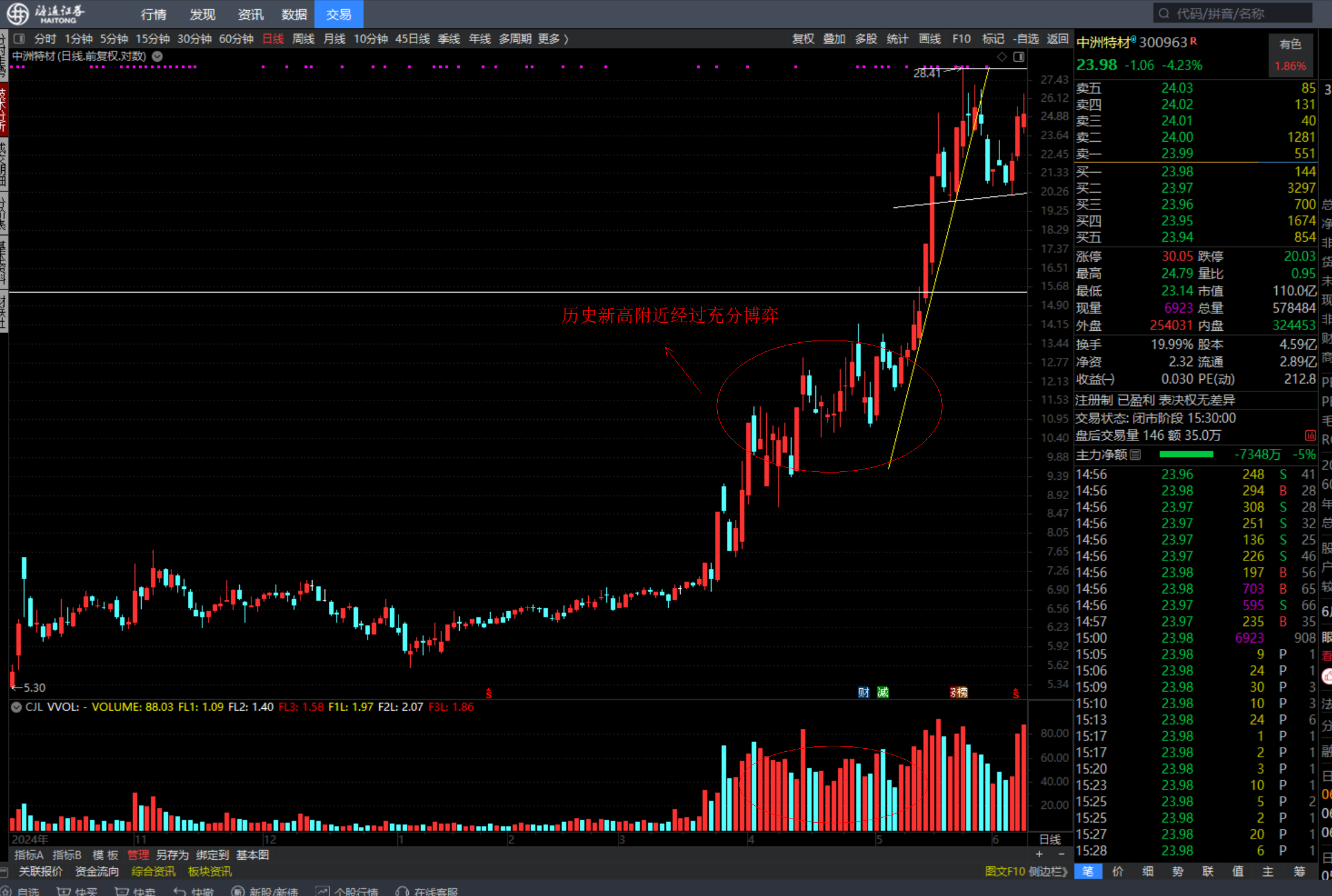Open the 发现 top menu
This screenshot has height=896, width=1332.
click(x=202, y=14)
